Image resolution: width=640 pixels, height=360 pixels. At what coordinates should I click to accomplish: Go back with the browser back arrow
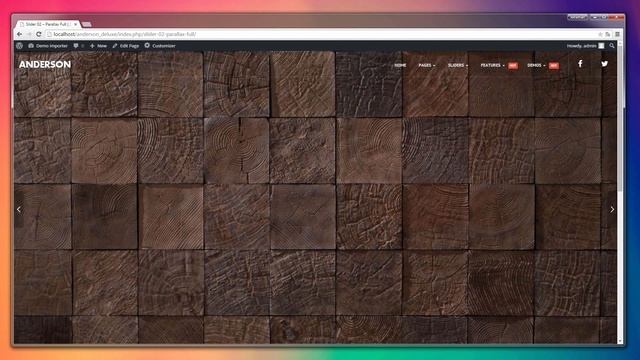pos(19,34)
